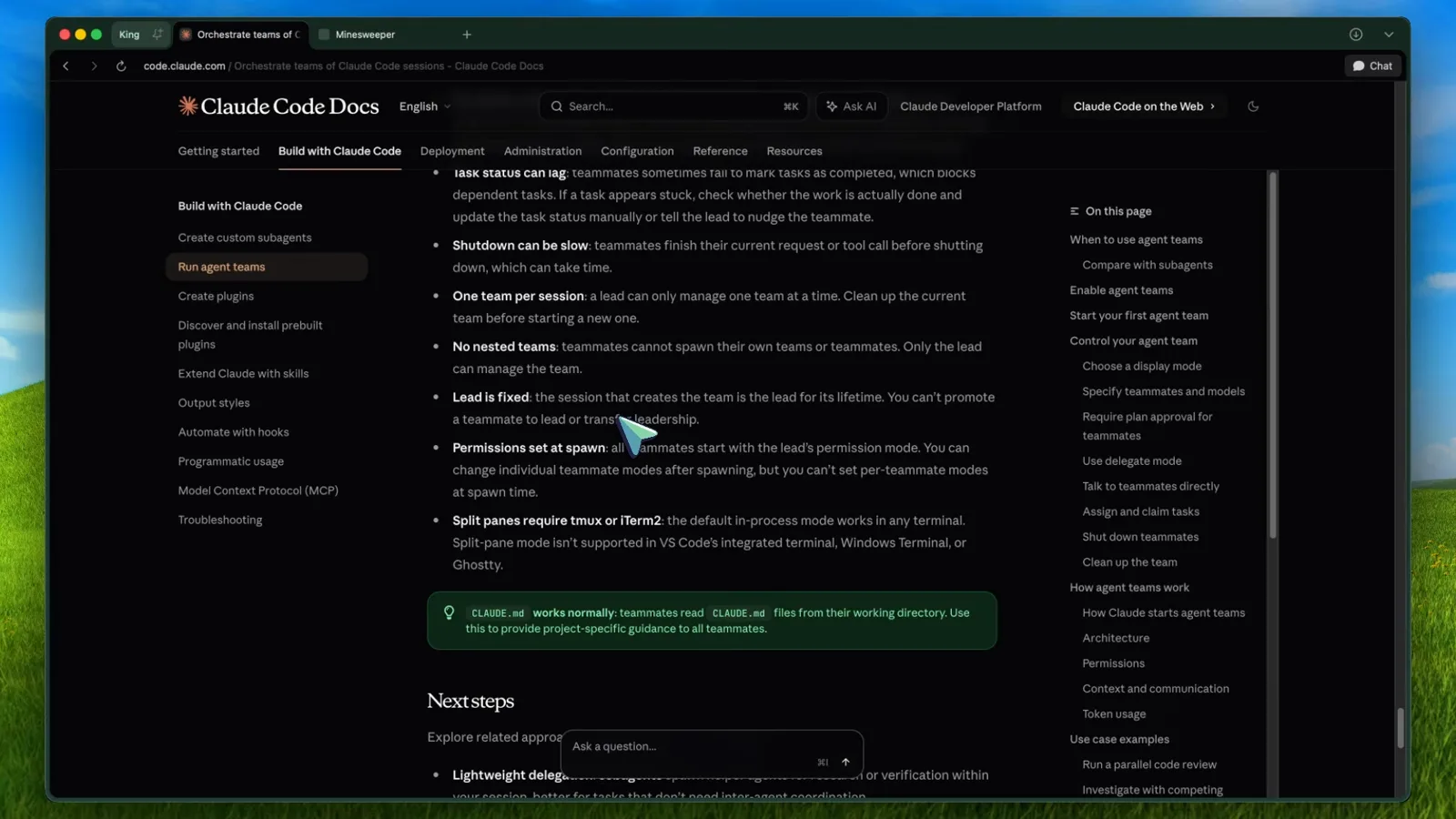Toggle dark mode with the moon icon
Viewport: 1456px width, 819px height.
pos(1253,106)
